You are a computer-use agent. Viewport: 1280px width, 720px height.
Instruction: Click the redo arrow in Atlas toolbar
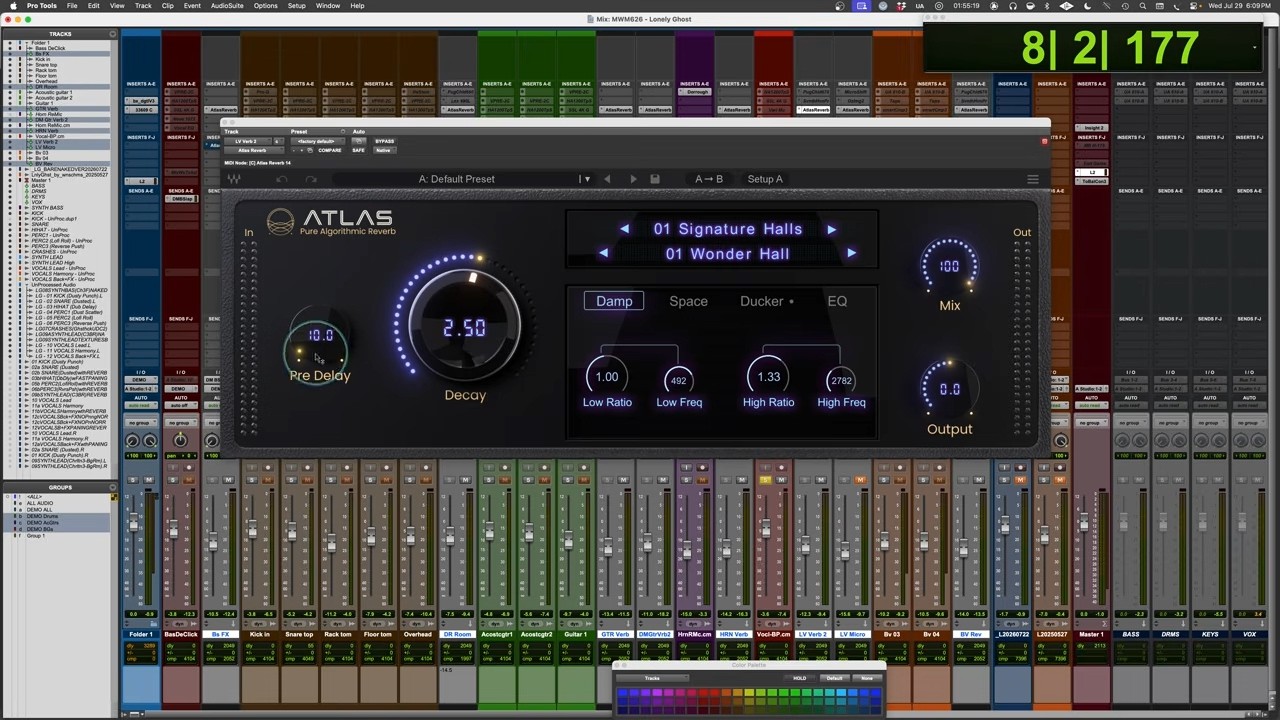311,179
